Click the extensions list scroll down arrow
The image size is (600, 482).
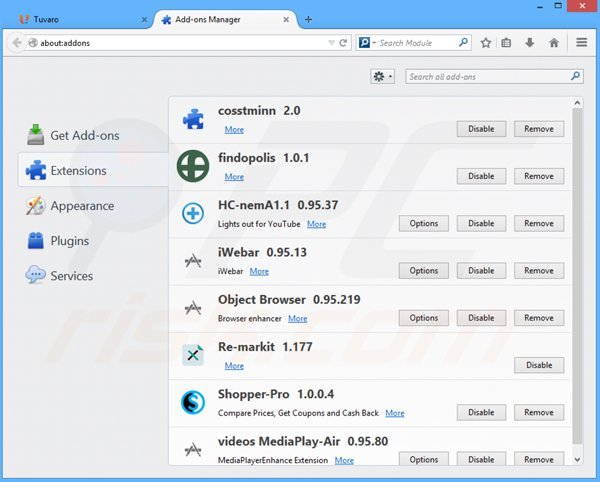(577, 459)
